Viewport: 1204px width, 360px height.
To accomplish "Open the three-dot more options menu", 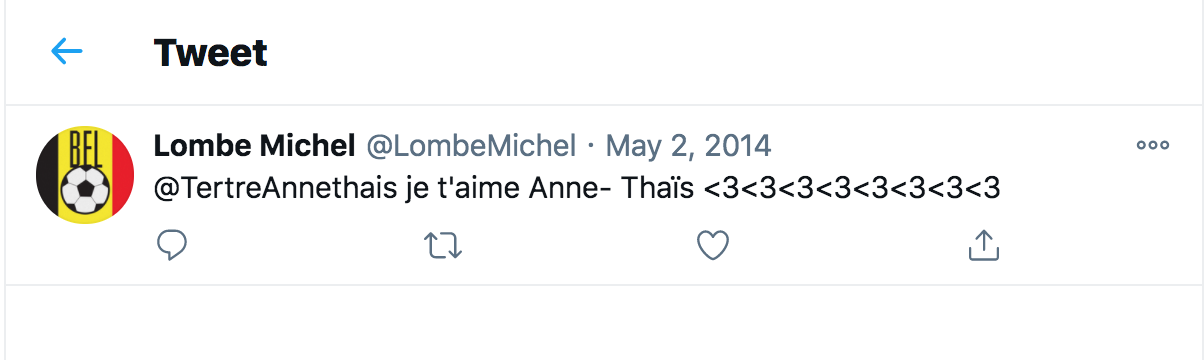I will [x=1153, y=146].
